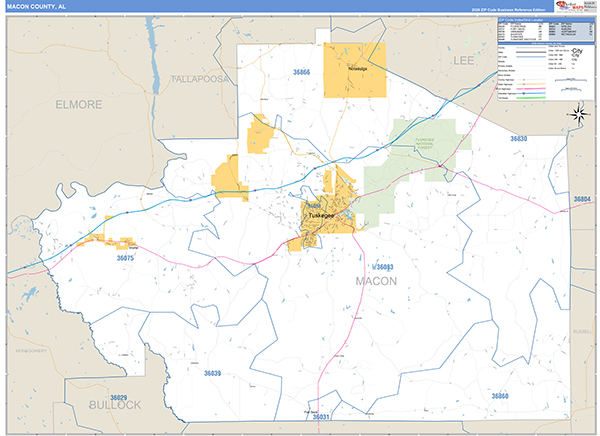Click the MACON county name label
The image size is (600, 436).
376,281
